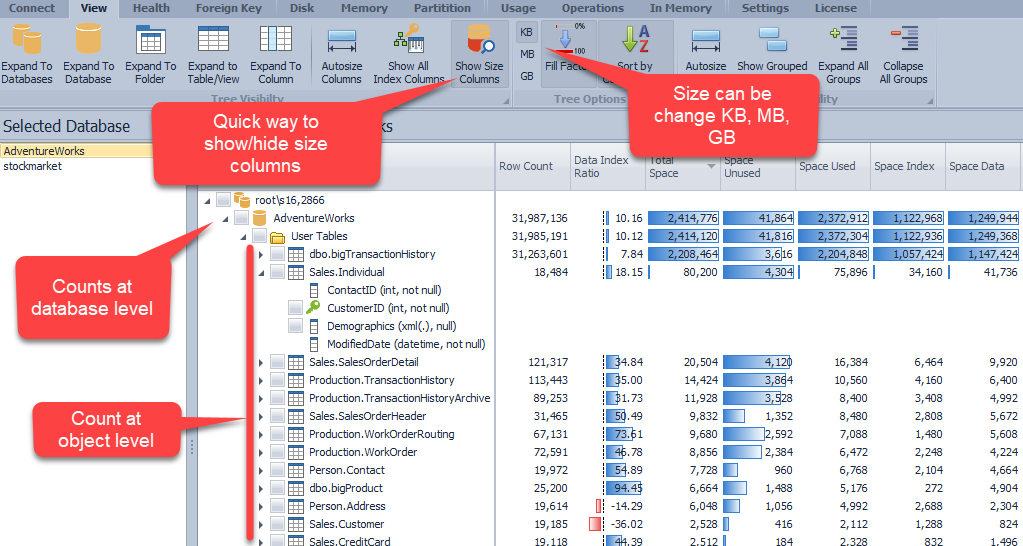The image size is (1023, 546).
Task: Check the Sales.Individual checkbox
Action: [277, 272]
